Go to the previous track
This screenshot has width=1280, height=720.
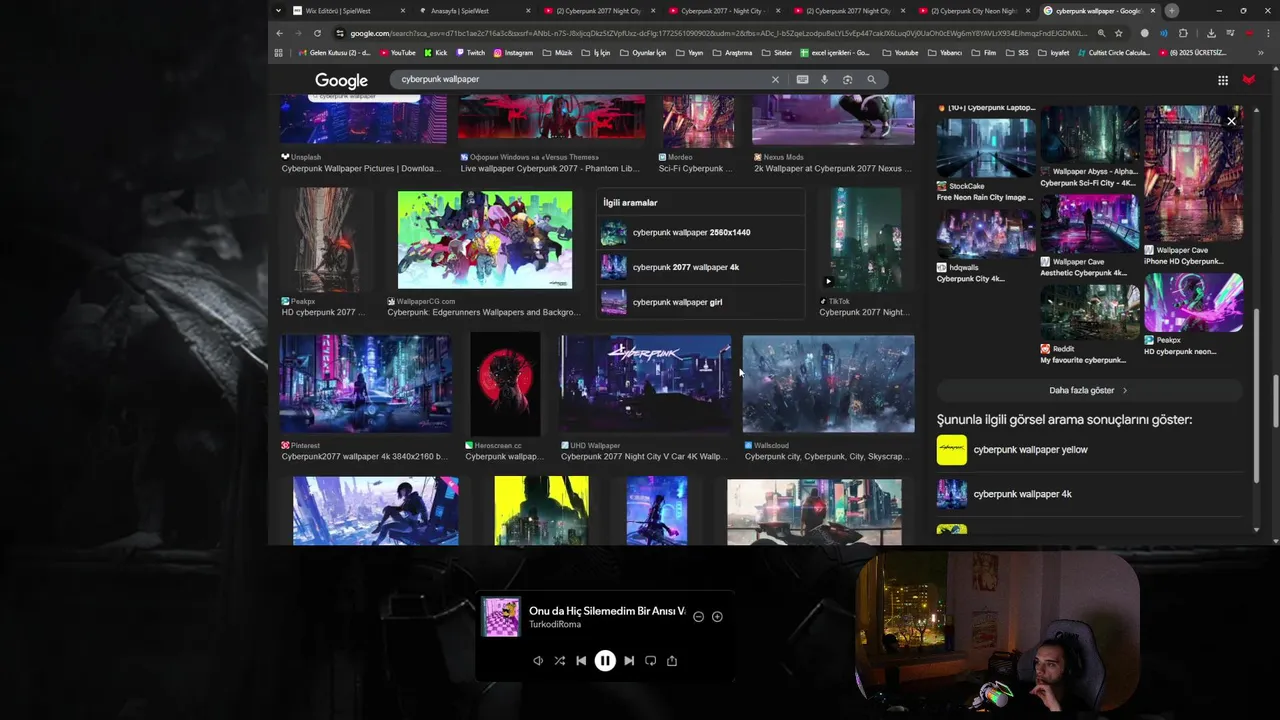pos(581,660)
